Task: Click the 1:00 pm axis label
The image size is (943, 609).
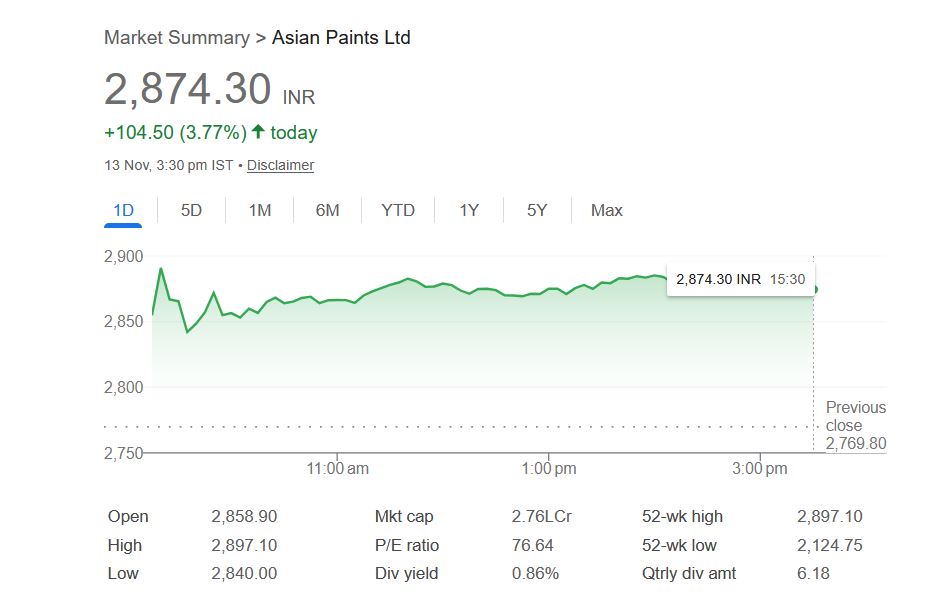Action: click(x=549, y=468)
